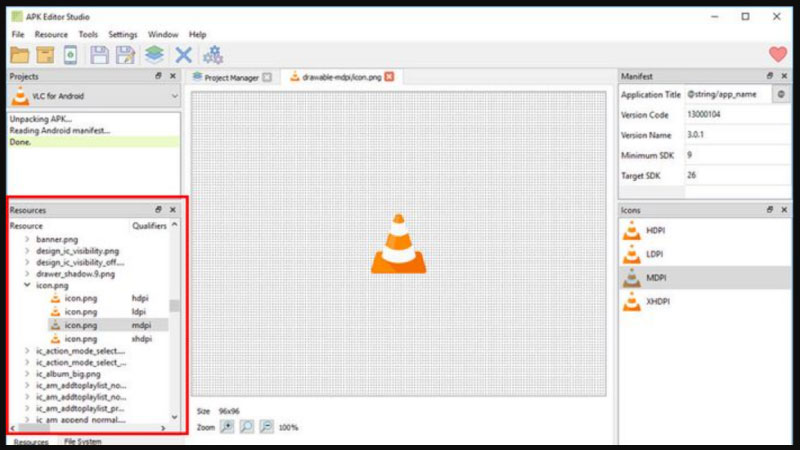Close the Project Manager tab

[267, 77]
